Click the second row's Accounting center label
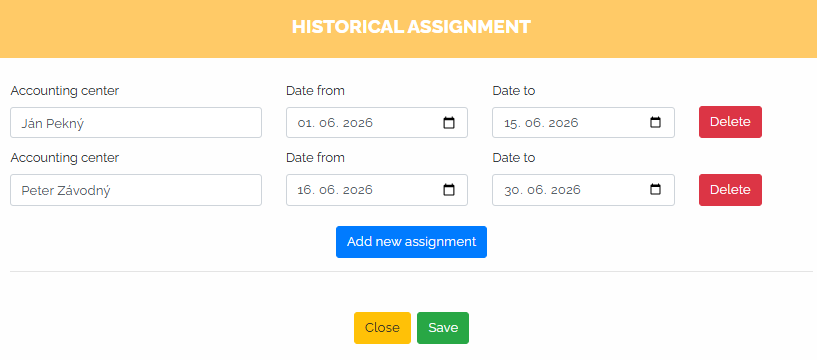The width and height of the screenshot is (817, 360). coord(65,157)
